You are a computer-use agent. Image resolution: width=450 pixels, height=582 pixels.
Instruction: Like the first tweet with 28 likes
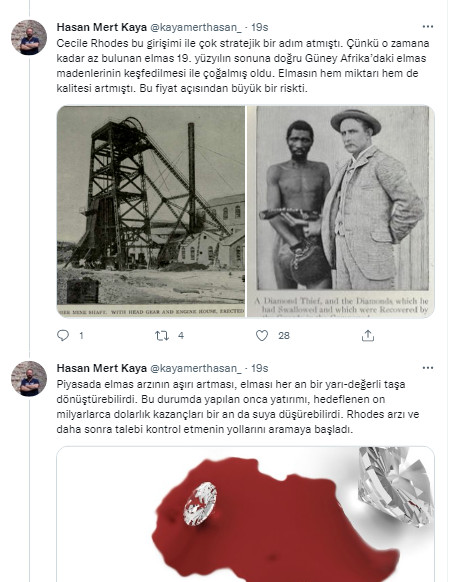pos(262,336)
